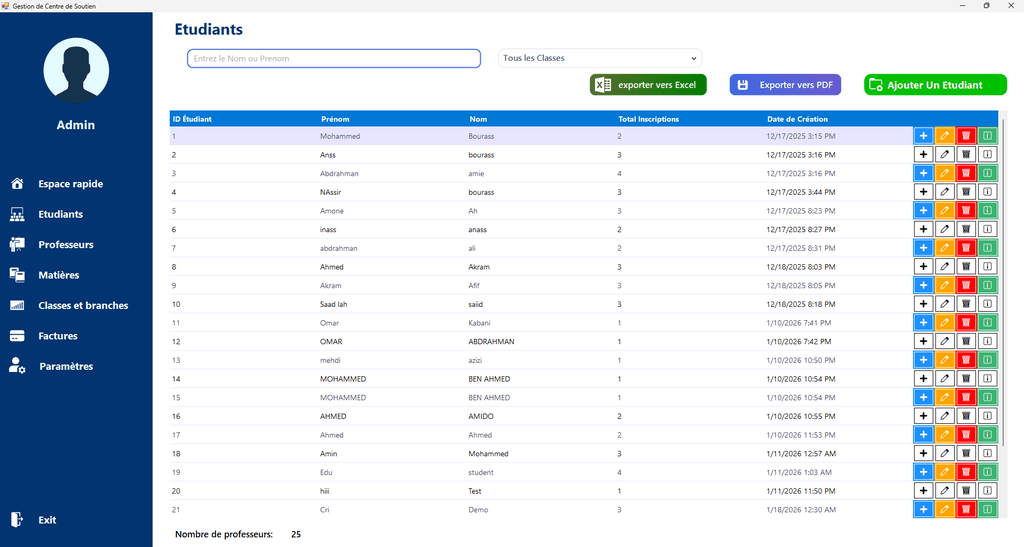Go to Professeurs in the sidebar
This screenshot has height=547, width=1024.
pyautogui.click(x=66, y=245)
